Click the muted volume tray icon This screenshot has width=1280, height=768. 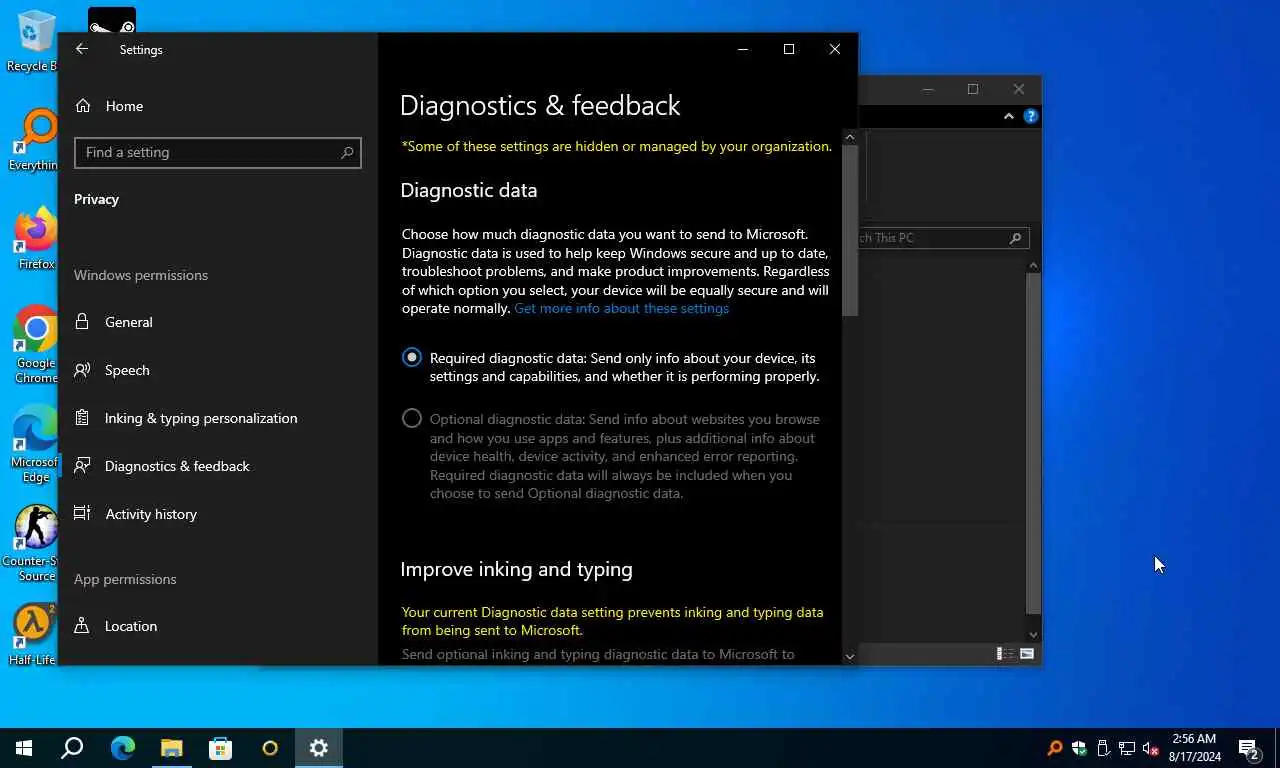pyautogui.click(x=1151, y=748)
